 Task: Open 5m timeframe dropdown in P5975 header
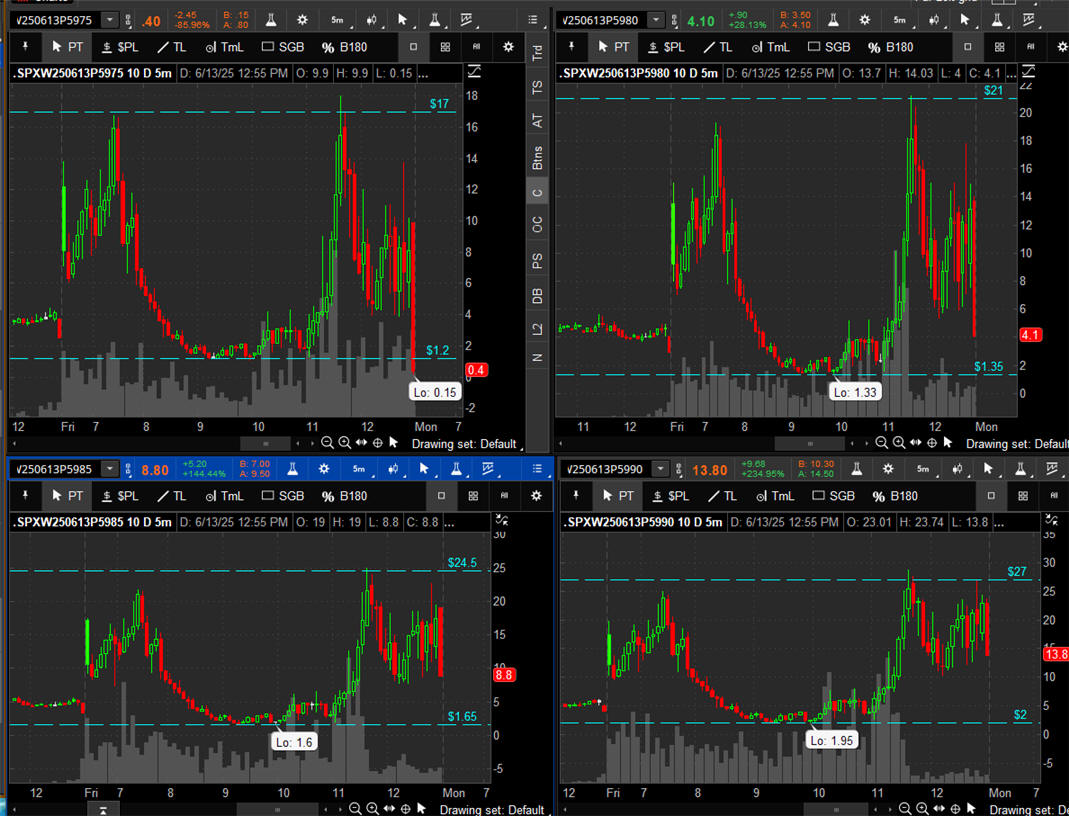pyautogui.click(x=339, y=20)
